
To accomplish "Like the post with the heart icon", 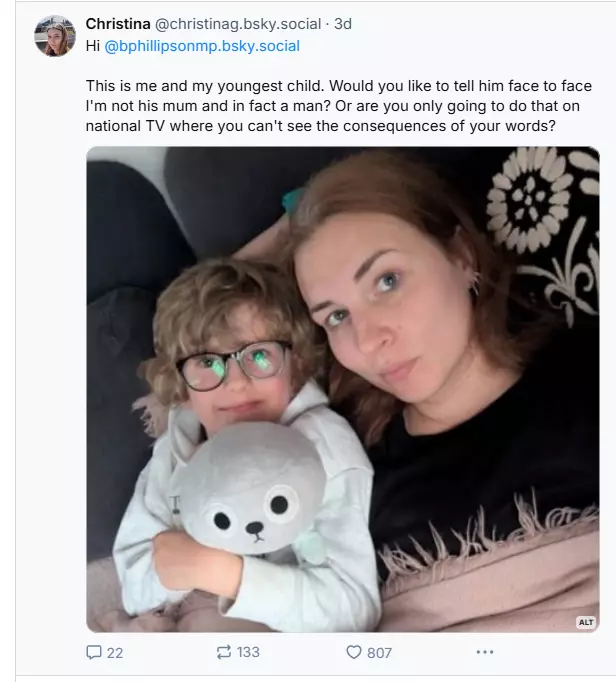I will (x=353, y=652).
